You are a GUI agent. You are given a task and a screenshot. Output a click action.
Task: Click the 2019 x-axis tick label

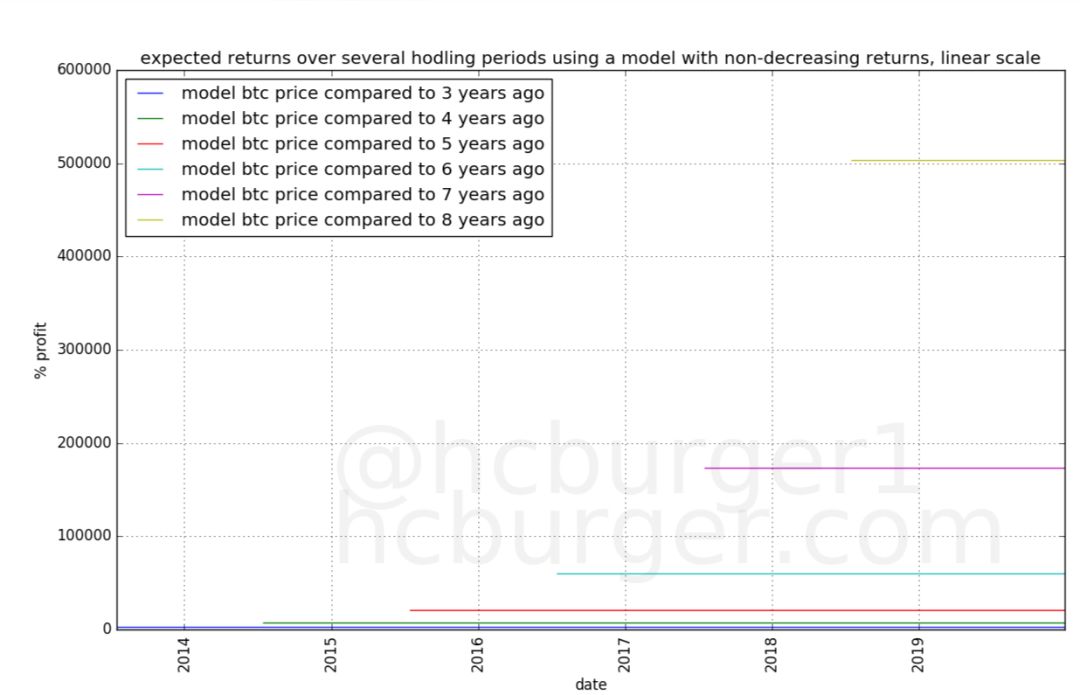click(x=919, y=656)
